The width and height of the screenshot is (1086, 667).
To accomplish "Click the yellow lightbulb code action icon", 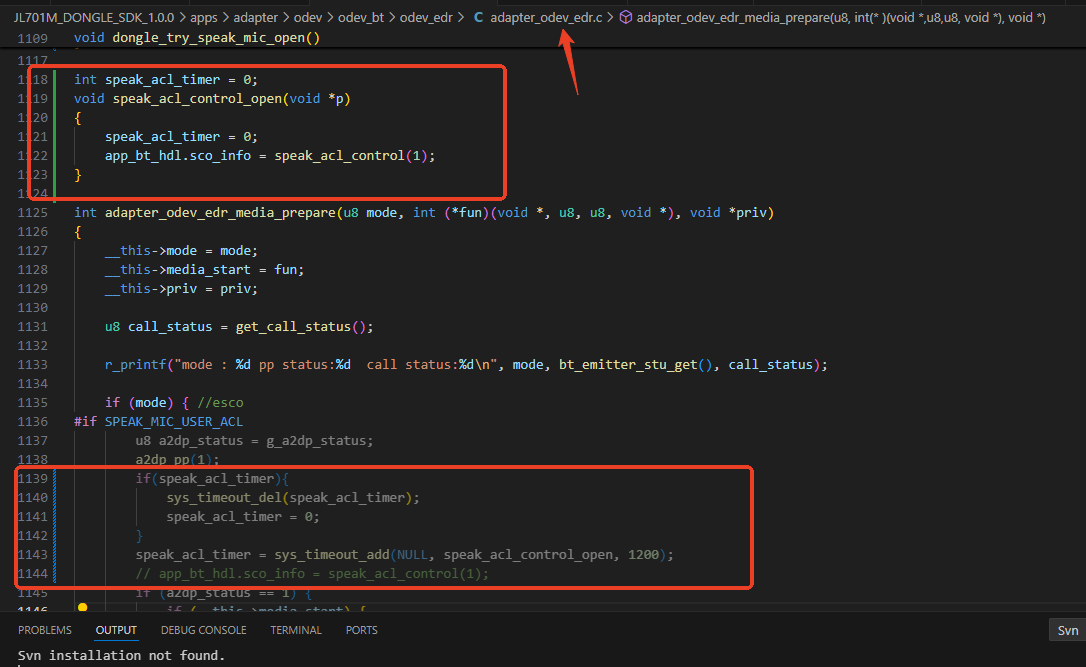I will 82,607.
